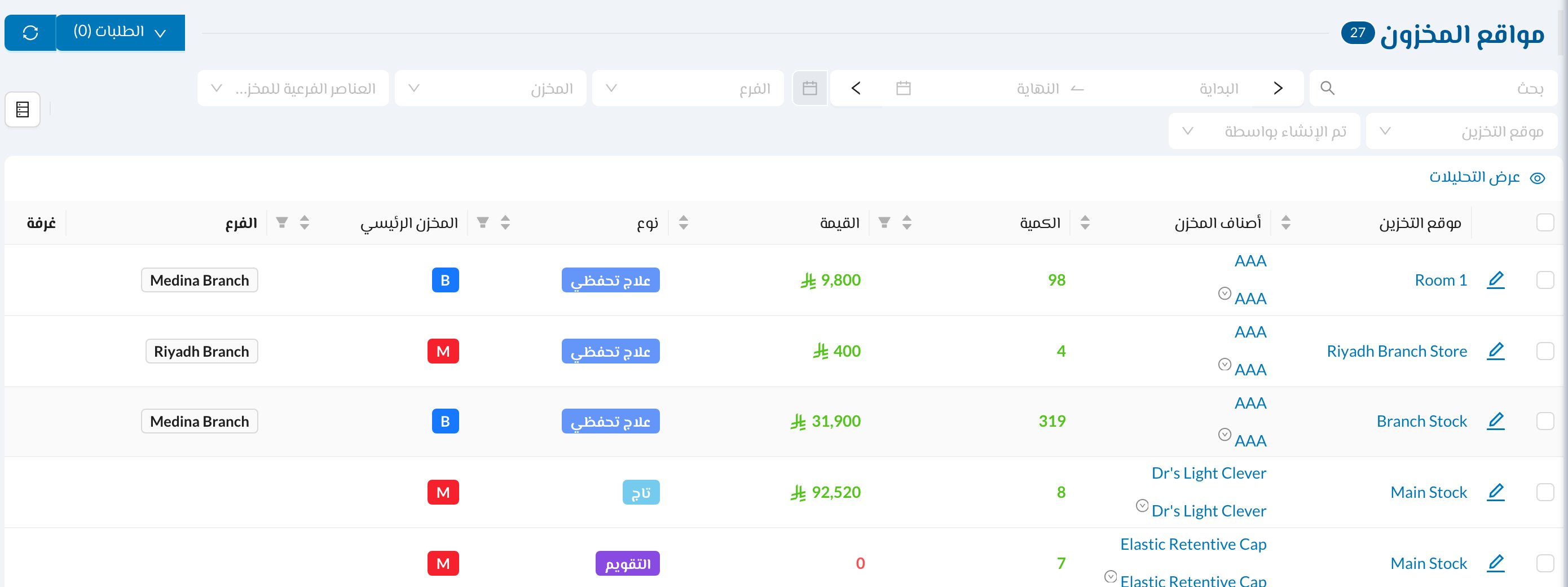Check the Riyadh Branch Store row checkbox

pyautogui.click(x=1545, y=351)
